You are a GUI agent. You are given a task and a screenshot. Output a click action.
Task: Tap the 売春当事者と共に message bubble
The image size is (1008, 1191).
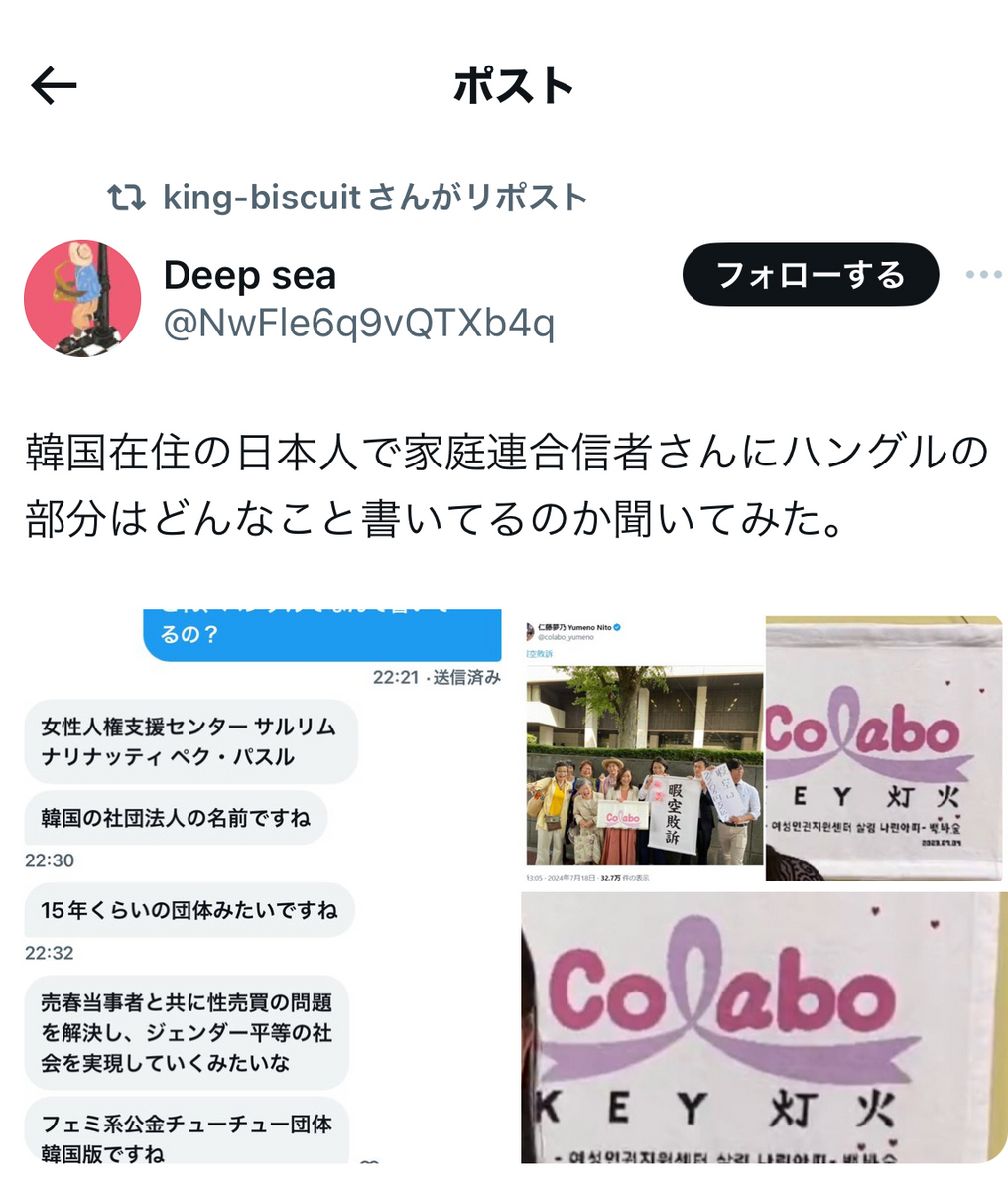click(188, 1033)
